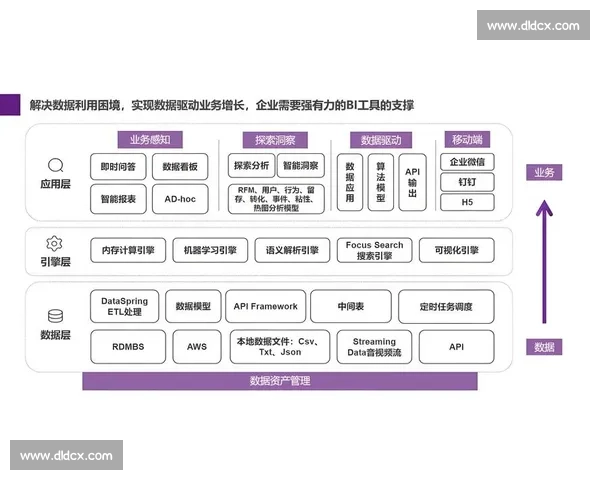Click the DataSpring ETL处理 box
This screenshot has height=480, width=600.
coord(125,305)
